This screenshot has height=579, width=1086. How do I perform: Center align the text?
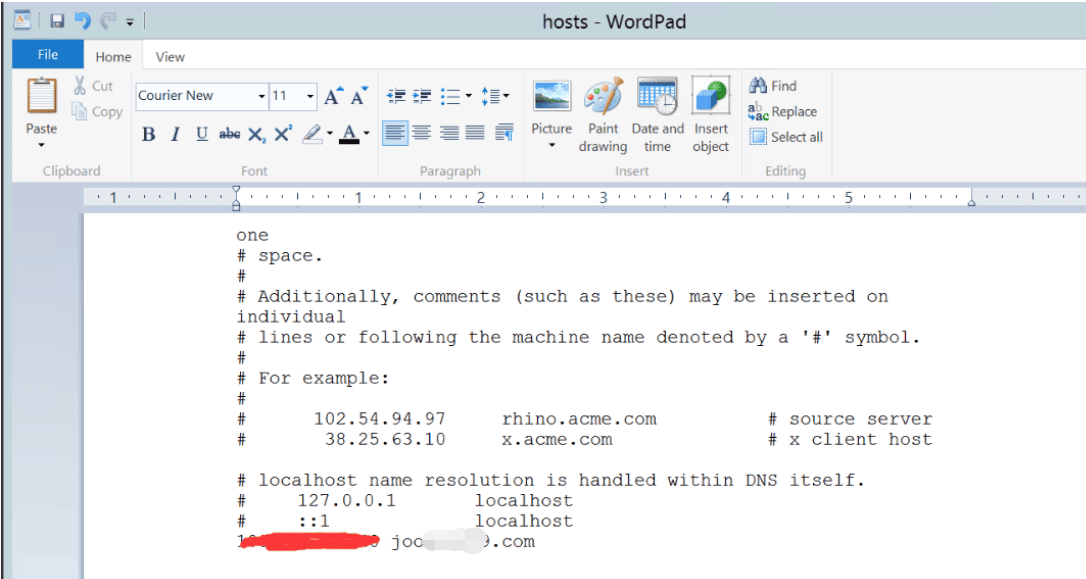422,132
